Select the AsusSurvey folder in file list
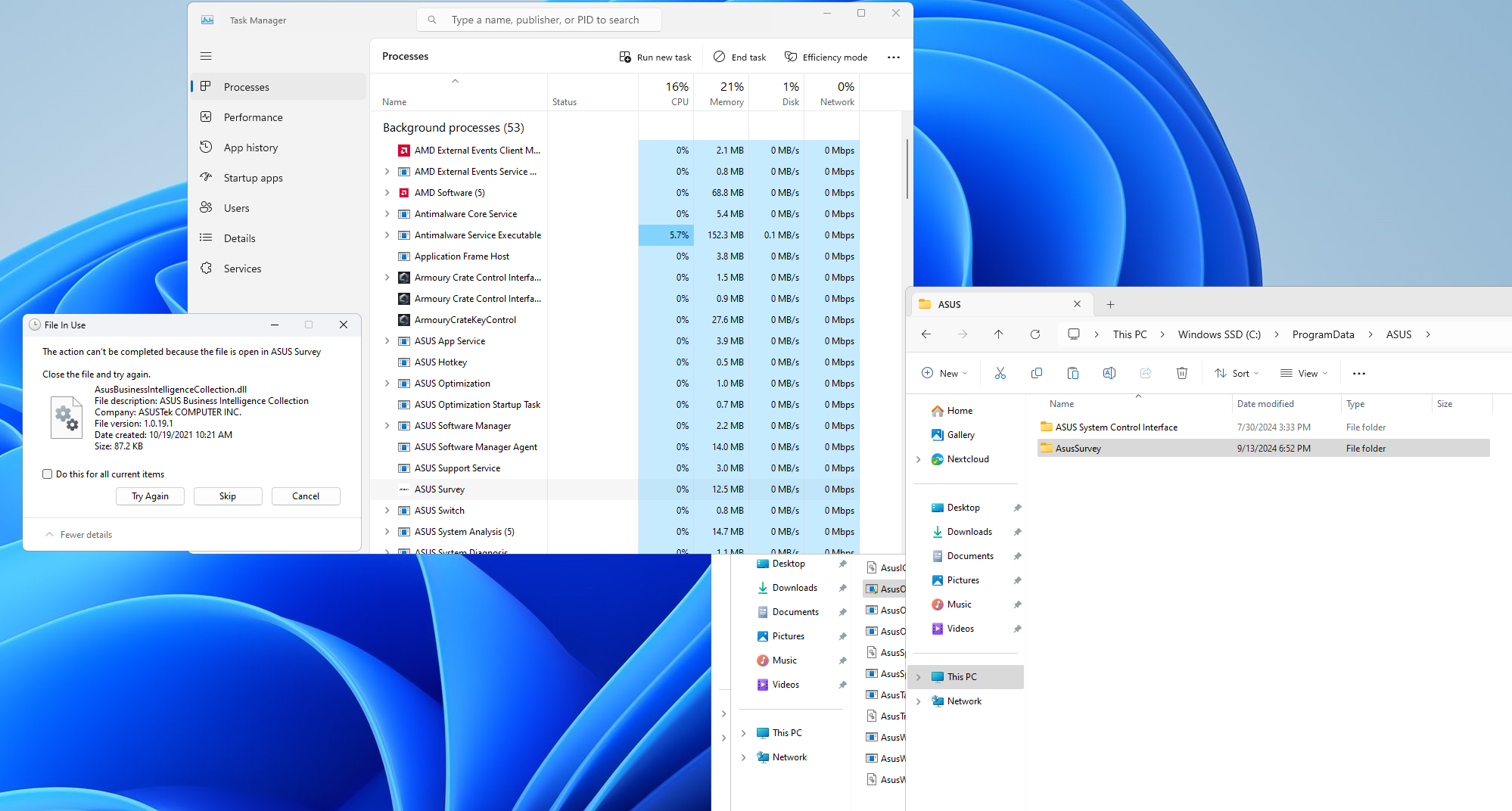Screen dimensions: 1512x811 (1078, 449)
